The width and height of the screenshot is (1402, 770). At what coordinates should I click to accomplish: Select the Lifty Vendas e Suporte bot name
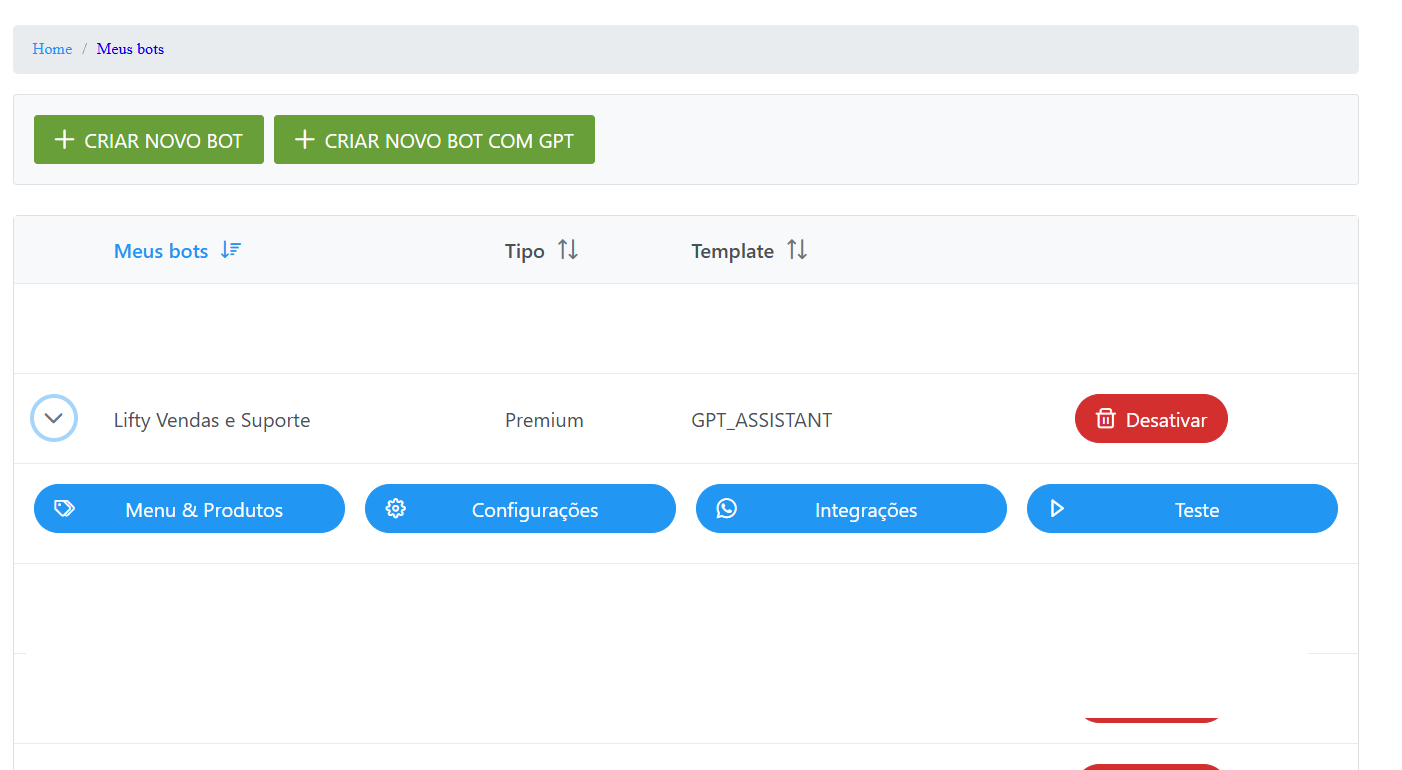click(212, 420)
